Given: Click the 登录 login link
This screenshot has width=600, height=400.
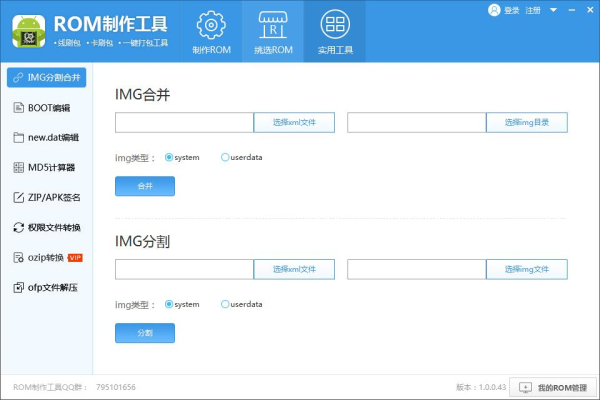Looking at the screenshot, I should tap(512, 10).
